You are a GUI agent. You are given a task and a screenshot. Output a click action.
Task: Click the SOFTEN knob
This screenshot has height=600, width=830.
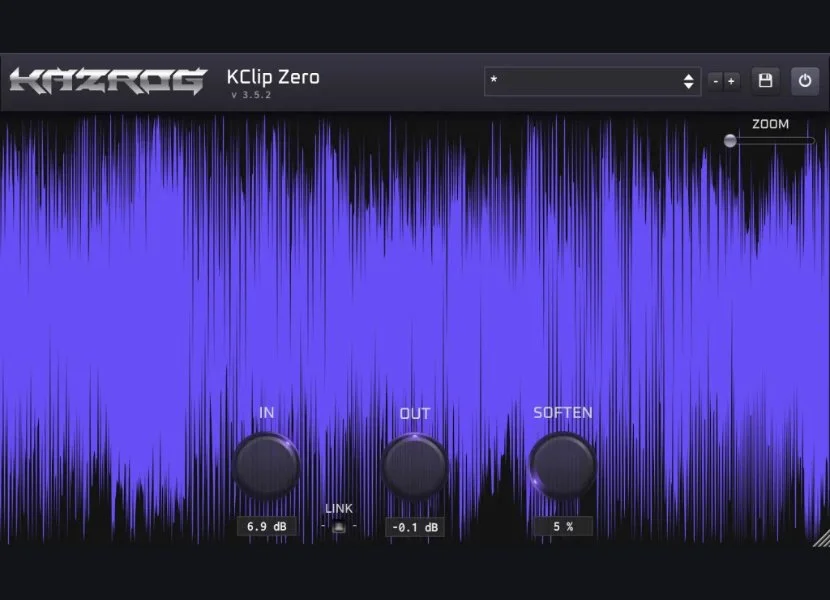563,466
